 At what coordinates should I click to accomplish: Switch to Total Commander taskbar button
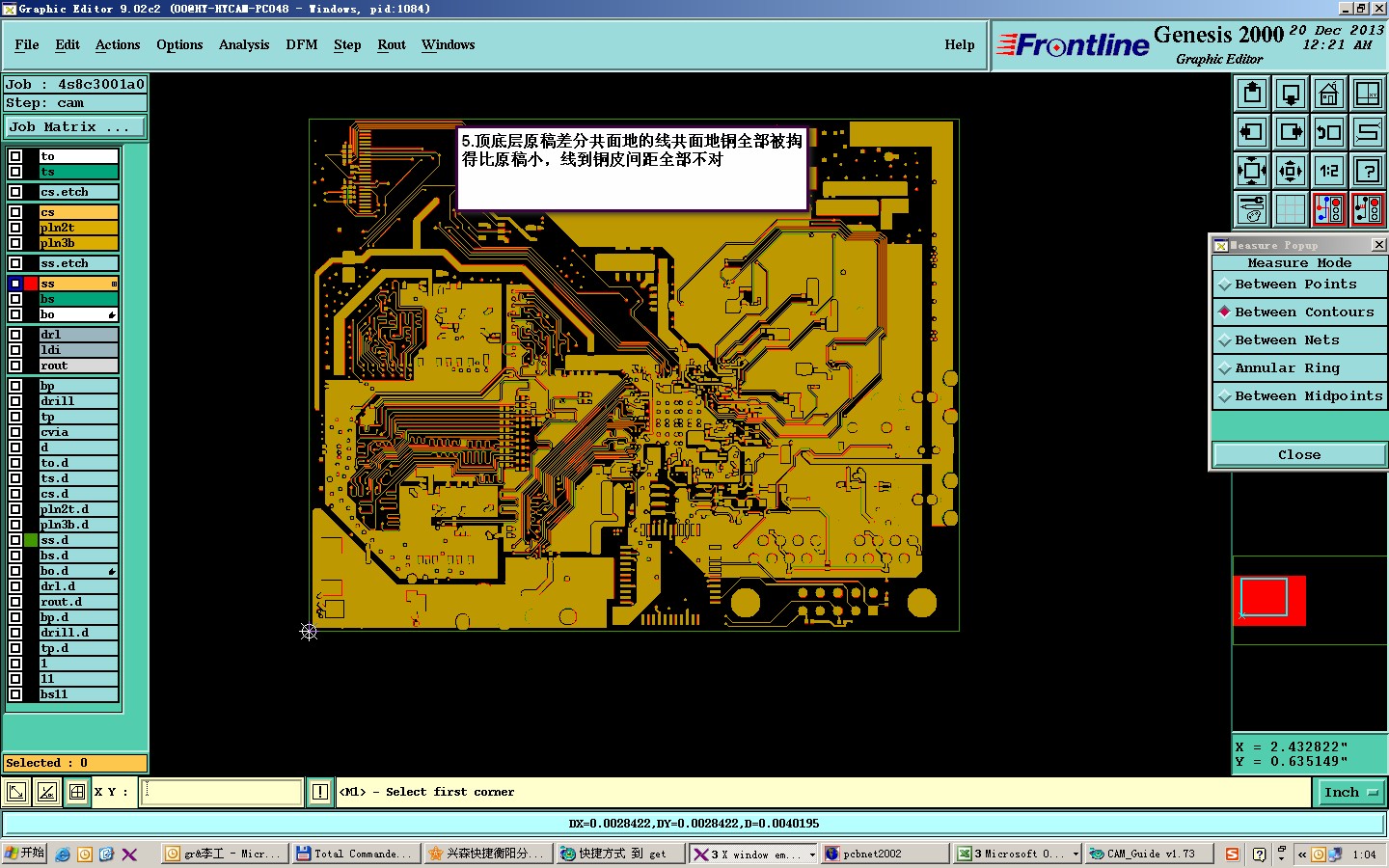(x=356, y=854)
